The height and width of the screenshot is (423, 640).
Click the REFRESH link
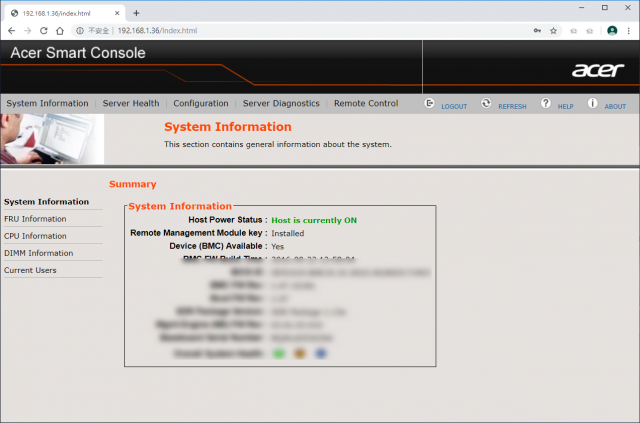point(512,107)
